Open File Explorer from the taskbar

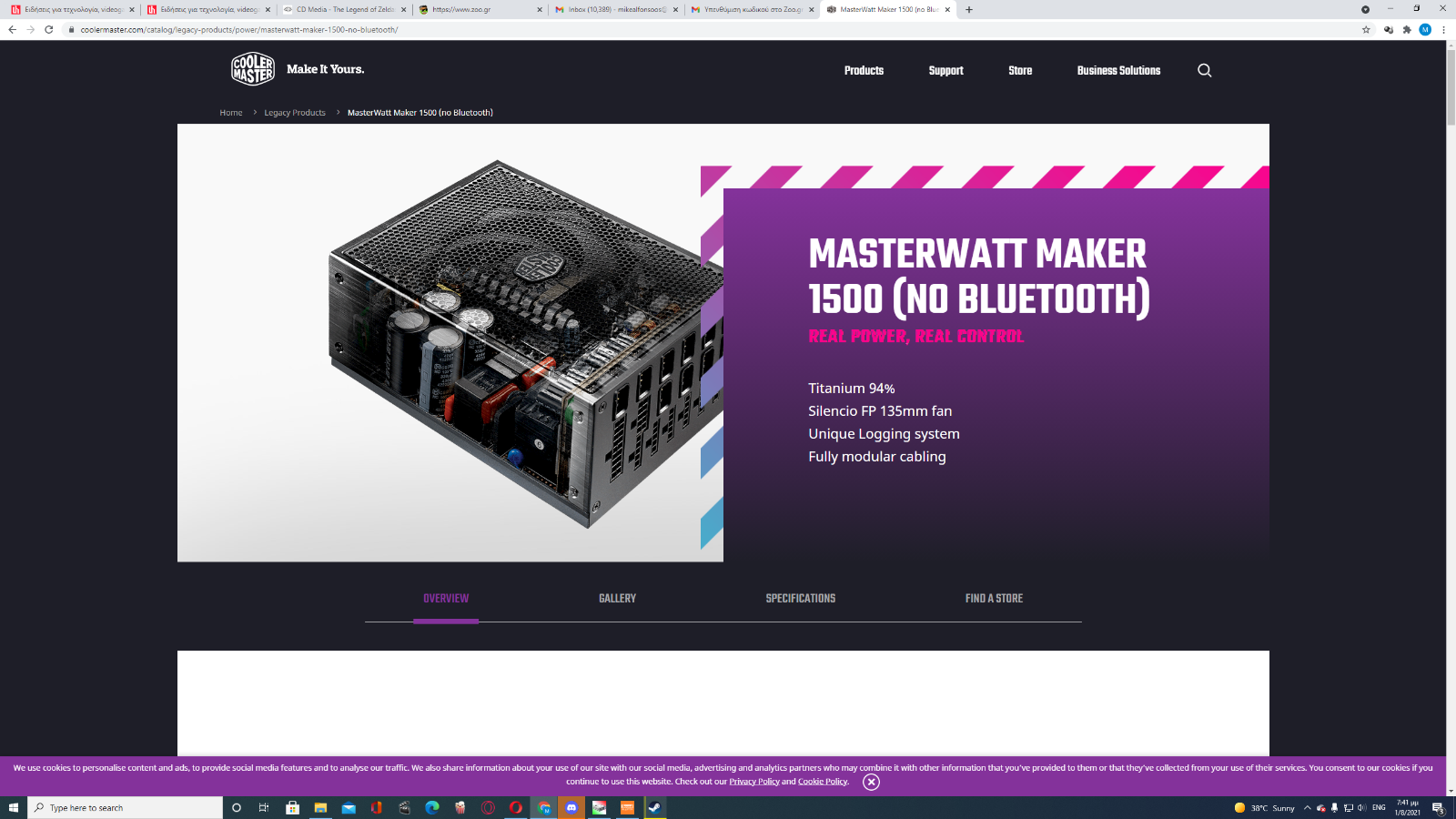point(320,807)
